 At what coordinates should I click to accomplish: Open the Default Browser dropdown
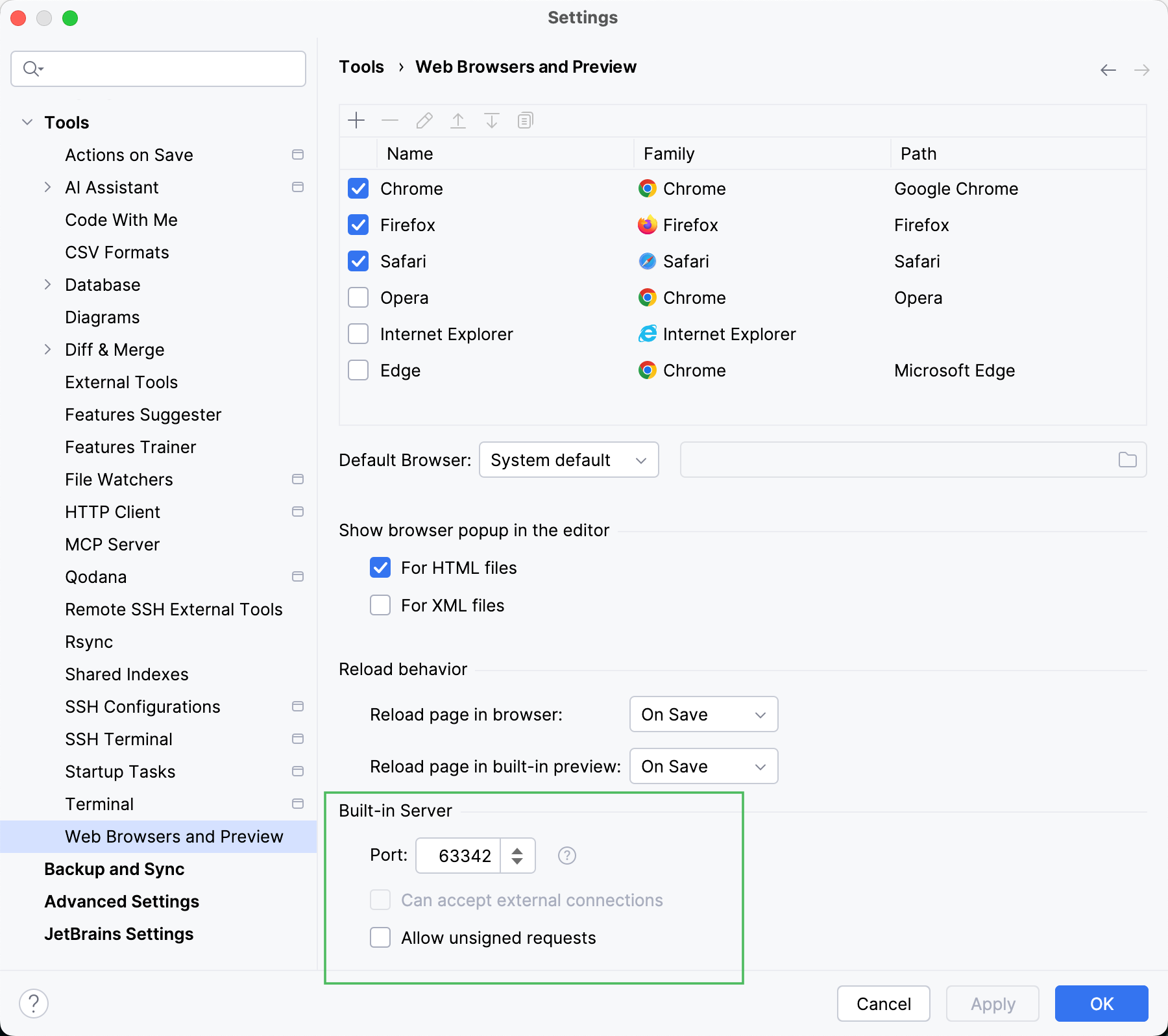tap(568, 460)
